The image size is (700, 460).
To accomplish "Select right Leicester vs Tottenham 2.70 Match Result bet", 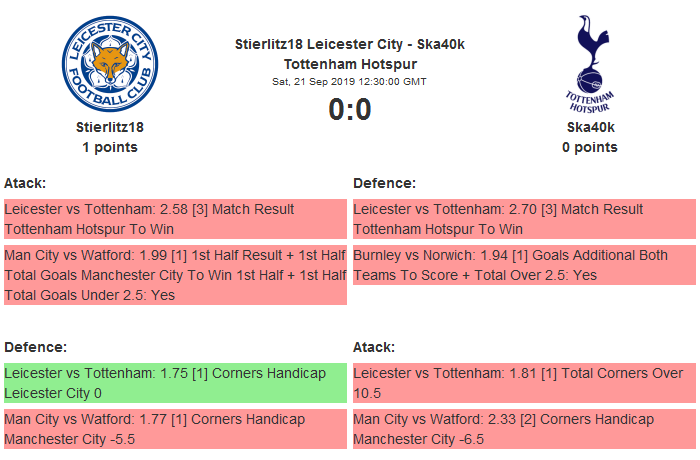I will [x=523, y=219].
